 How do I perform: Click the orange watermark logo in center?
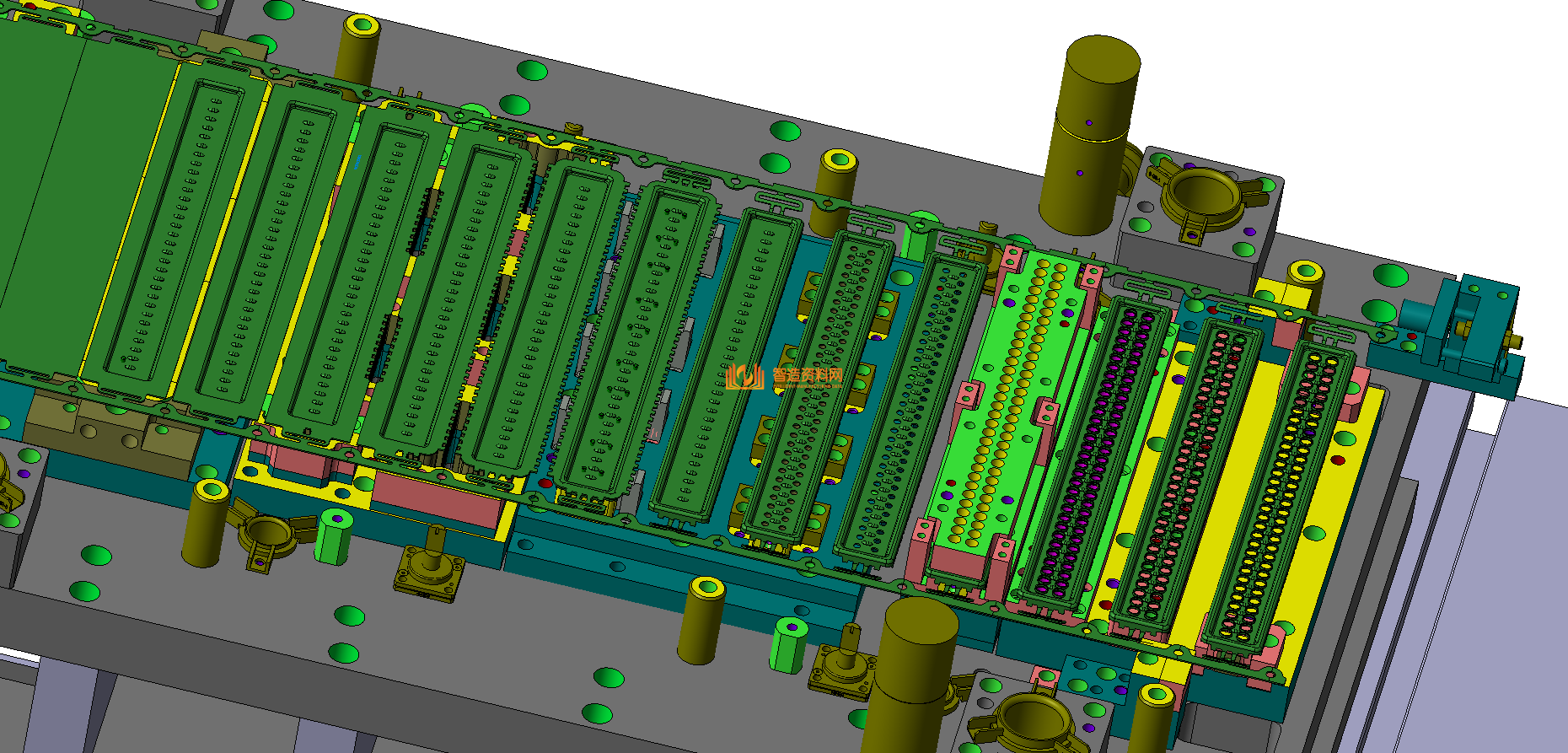[x=744, y=377]
